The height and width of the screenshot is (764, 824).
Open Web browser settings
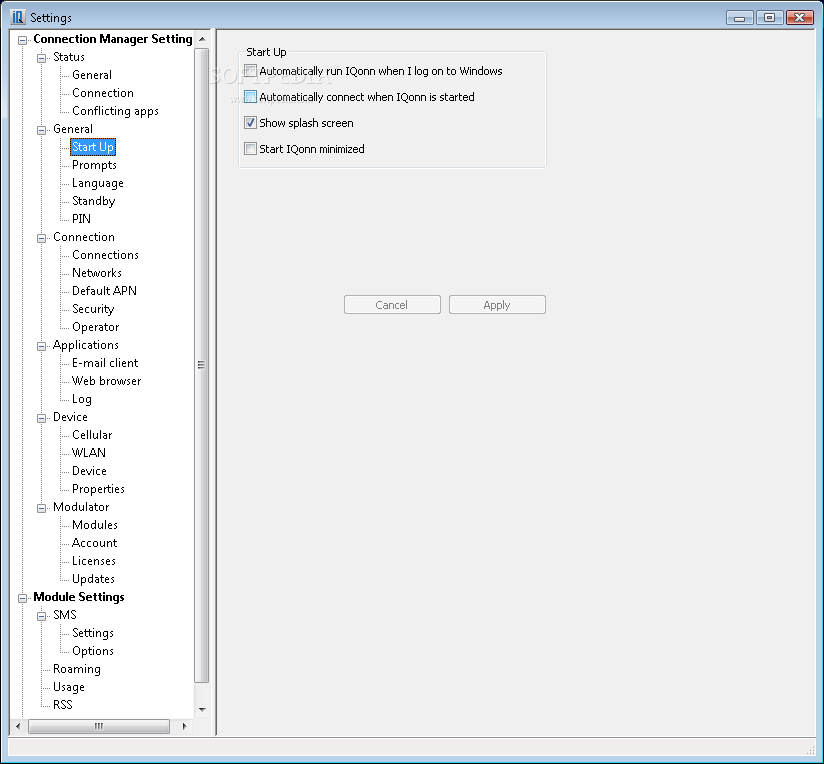tap(106, 380)
